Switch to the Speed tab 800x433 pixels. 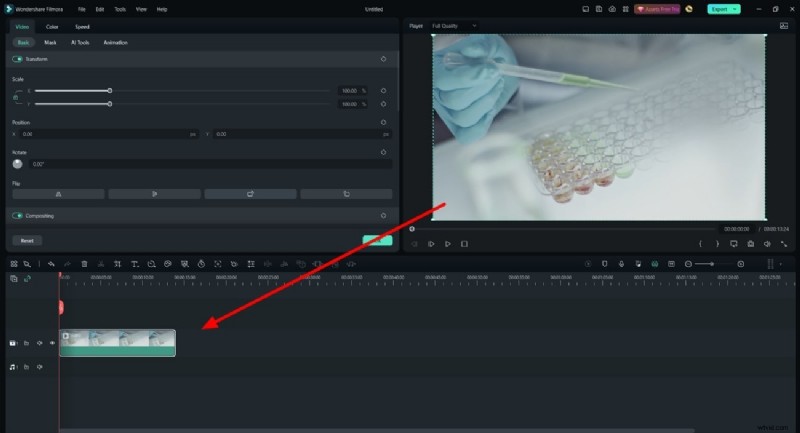pyautogui.click(x=82, y=27)
